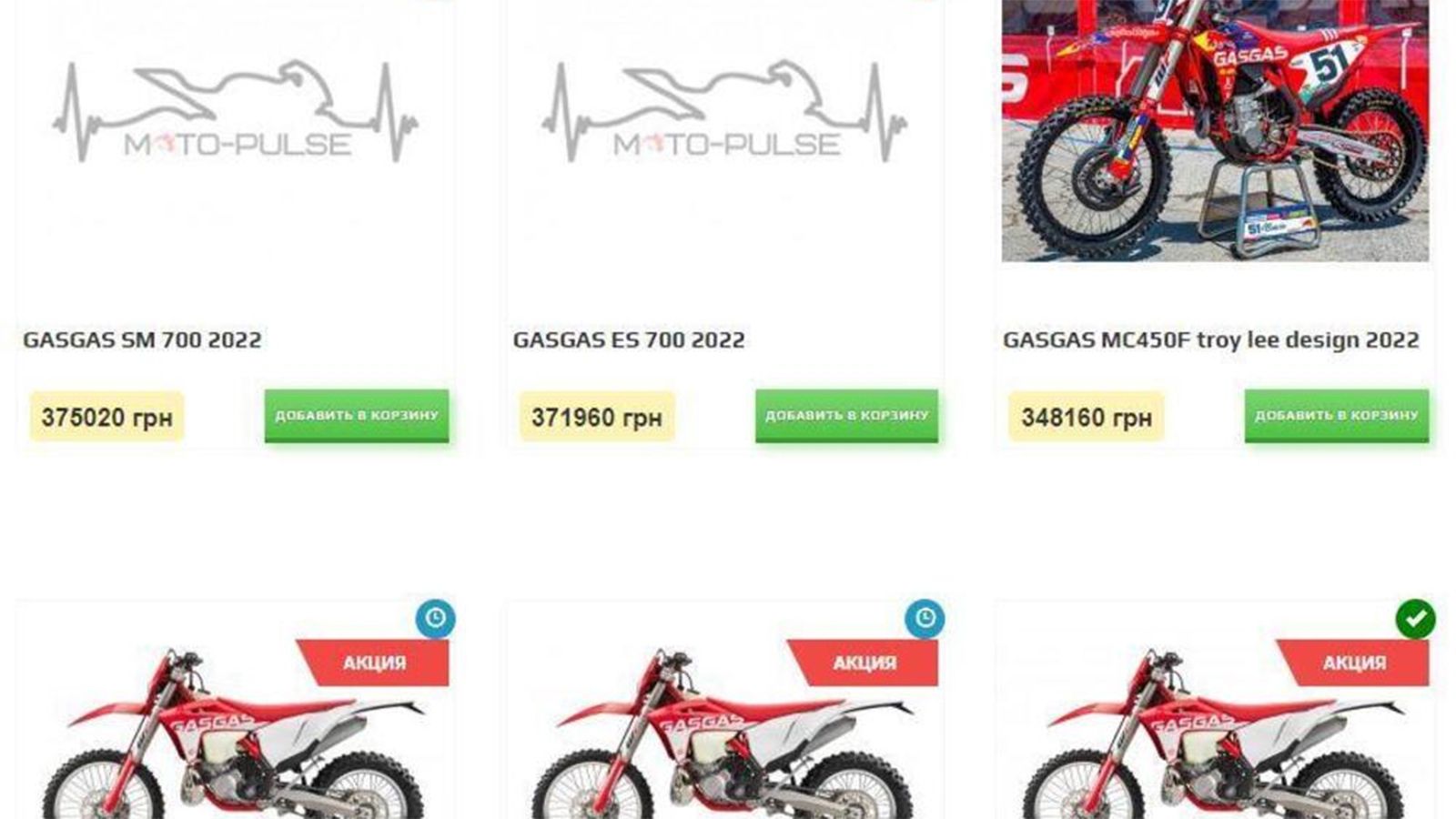Click the blue clock icon on first bottom card
This screenshot has height=819, width=1456.
pos(435,618)
